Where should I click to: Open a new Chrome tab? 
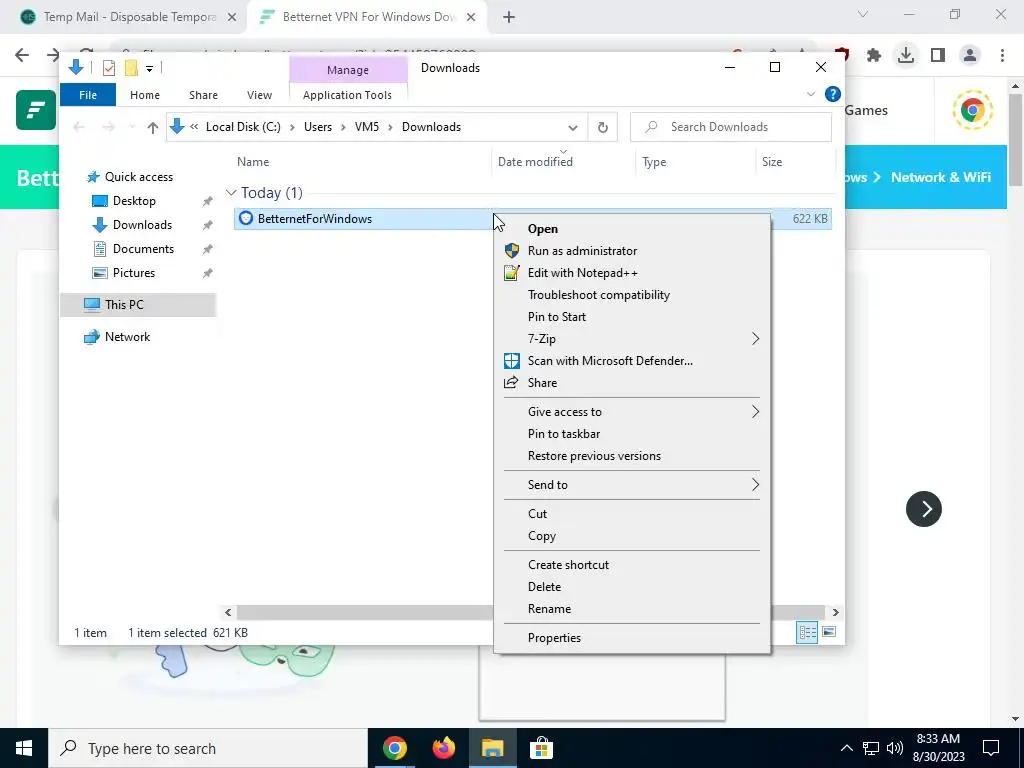pos(509,17)
